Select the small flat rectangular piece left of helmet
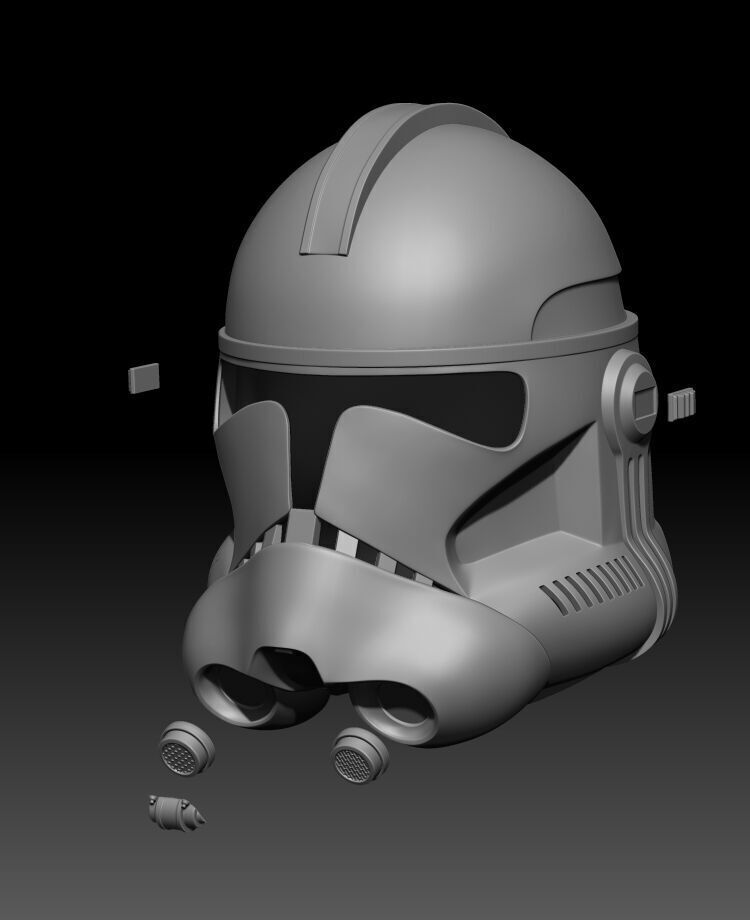The image size is (750, 920). [144, 378]
